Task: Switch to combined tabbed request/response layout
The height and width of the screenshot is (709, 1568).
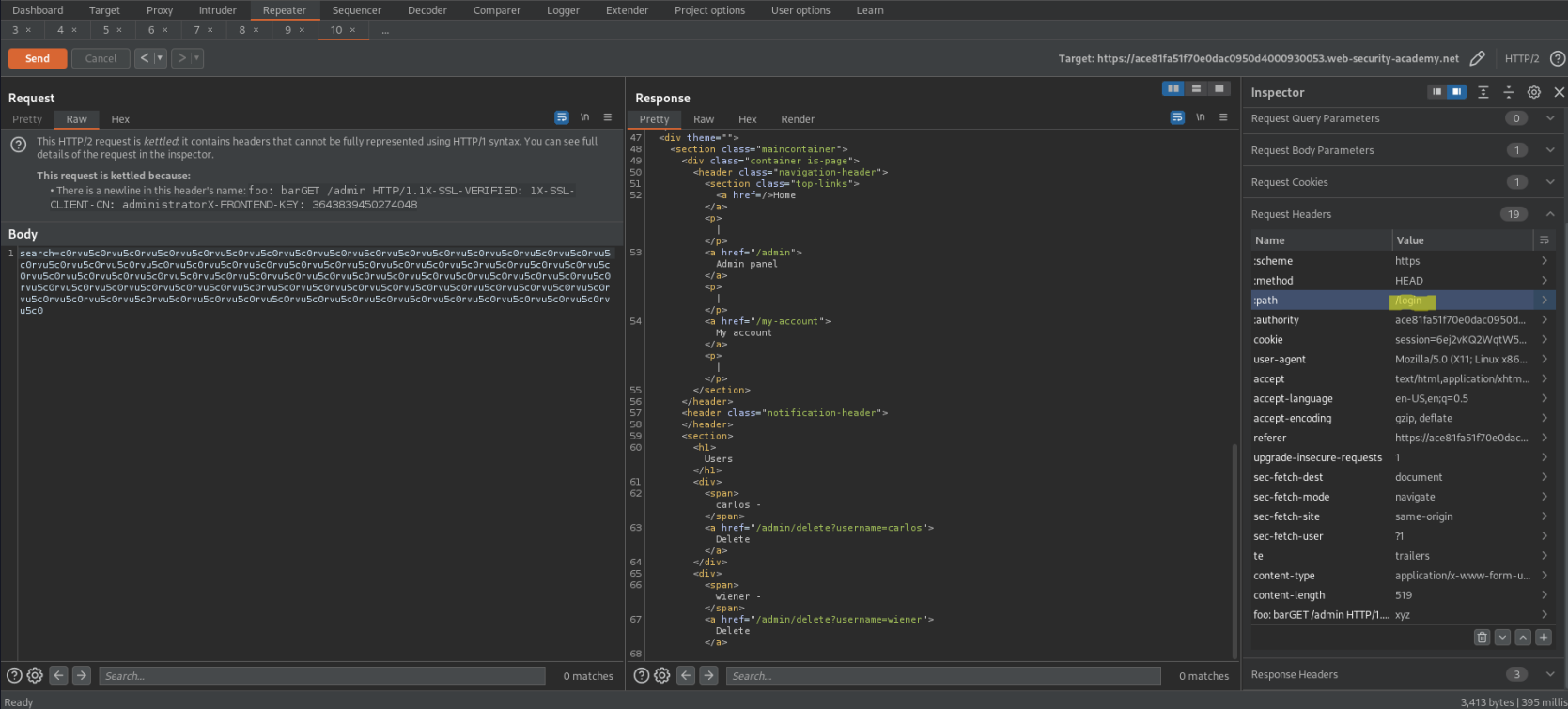Action: point(1219,88)
